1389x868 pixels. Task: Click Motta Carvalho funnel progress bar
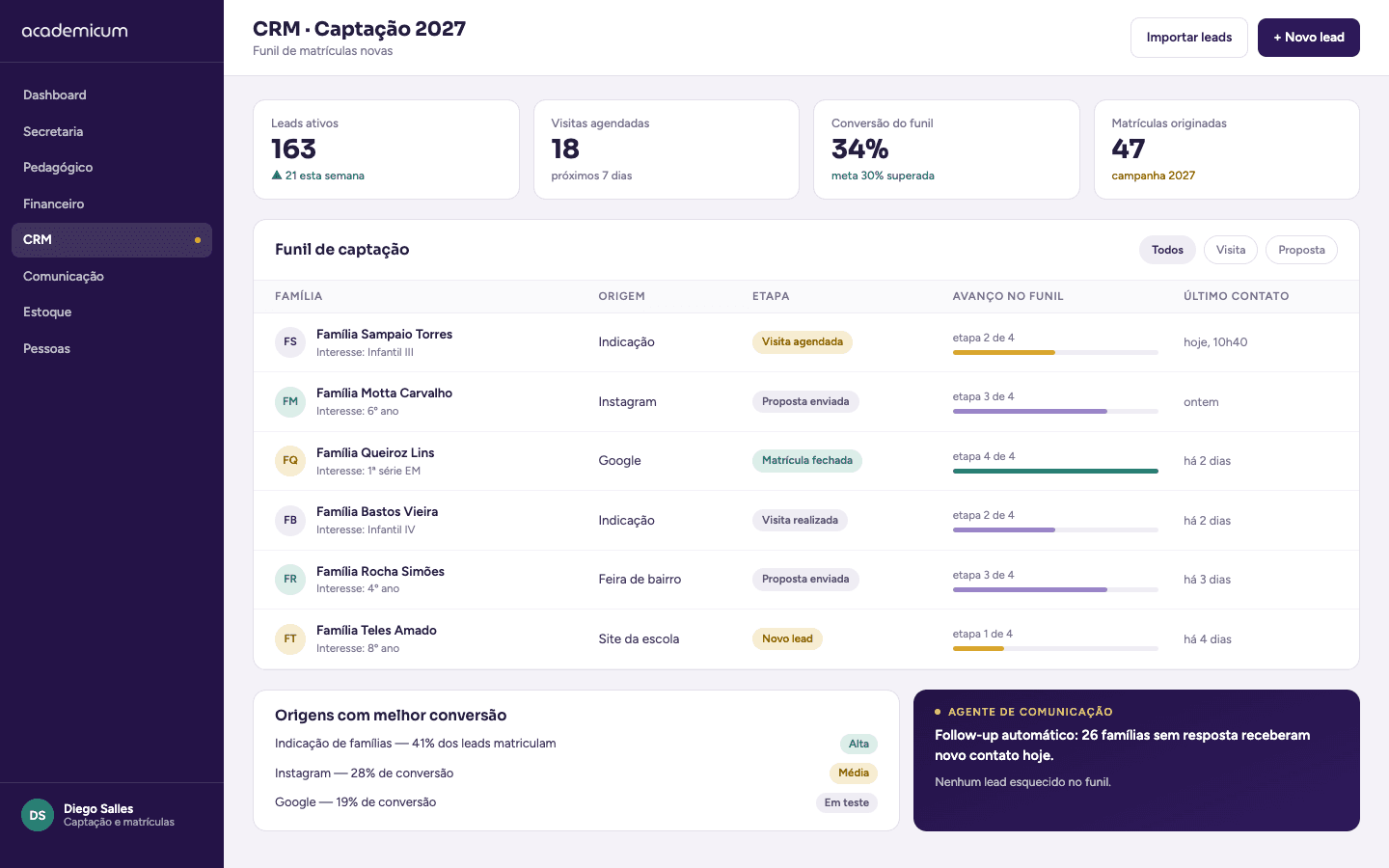point(1055,412)
